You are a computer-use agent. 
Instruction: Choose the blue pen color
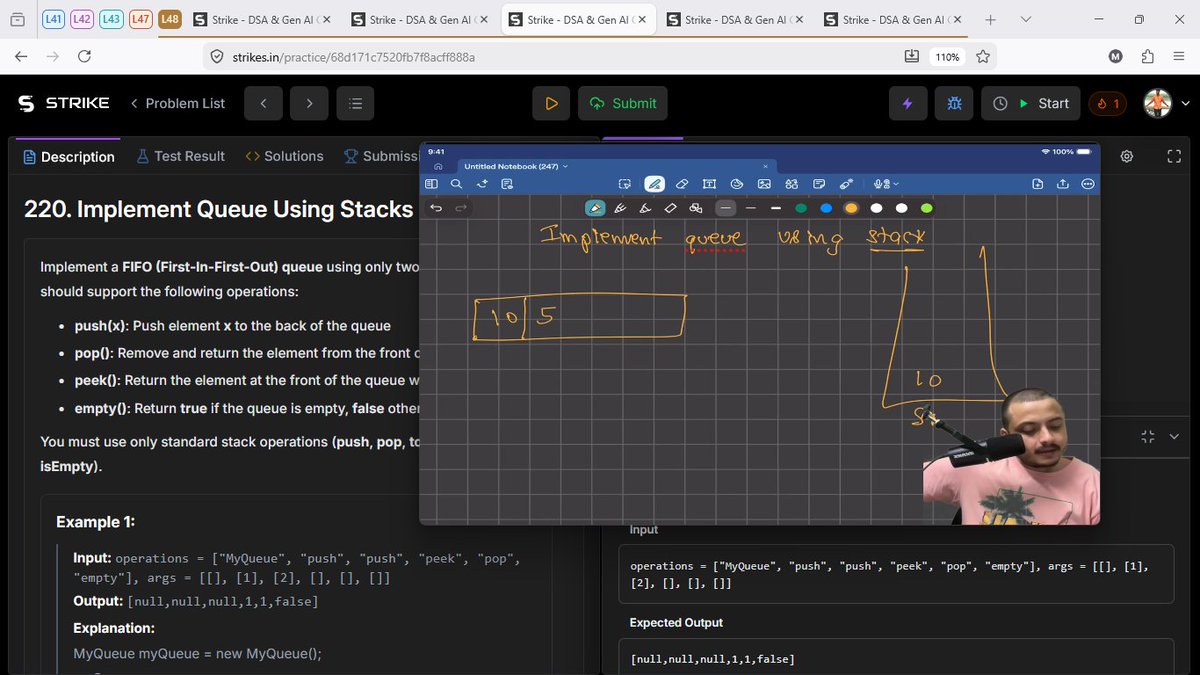pos(826,208)
